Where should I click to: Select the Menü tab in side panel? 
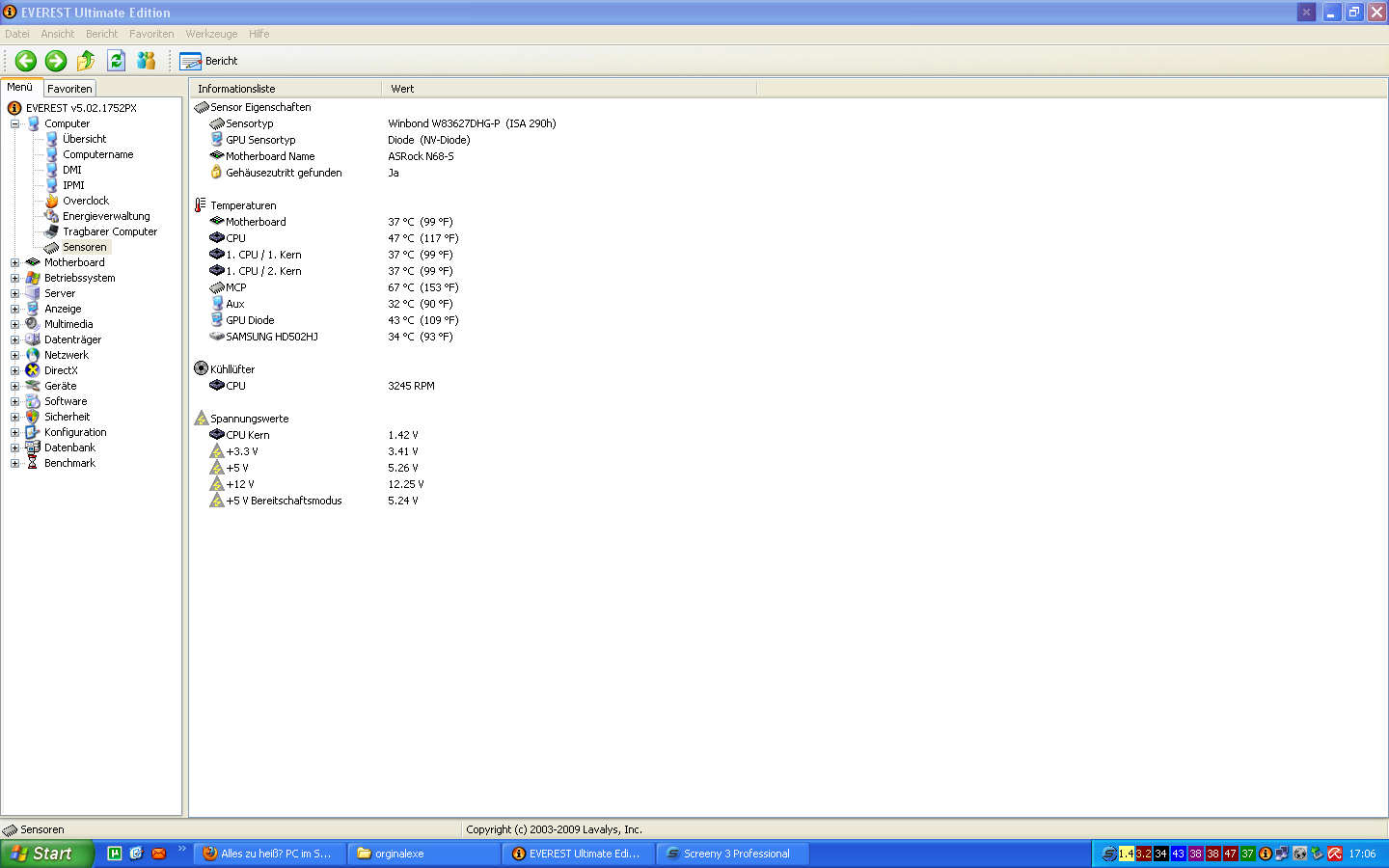[20, 87]
